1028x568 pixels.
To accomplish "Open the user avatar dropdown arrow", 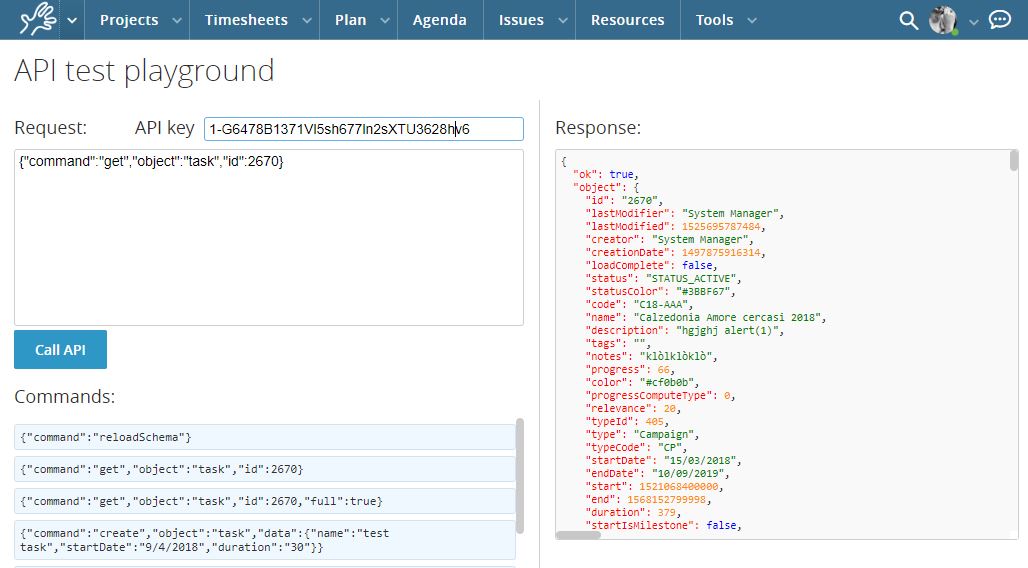I will coord(973,21).
